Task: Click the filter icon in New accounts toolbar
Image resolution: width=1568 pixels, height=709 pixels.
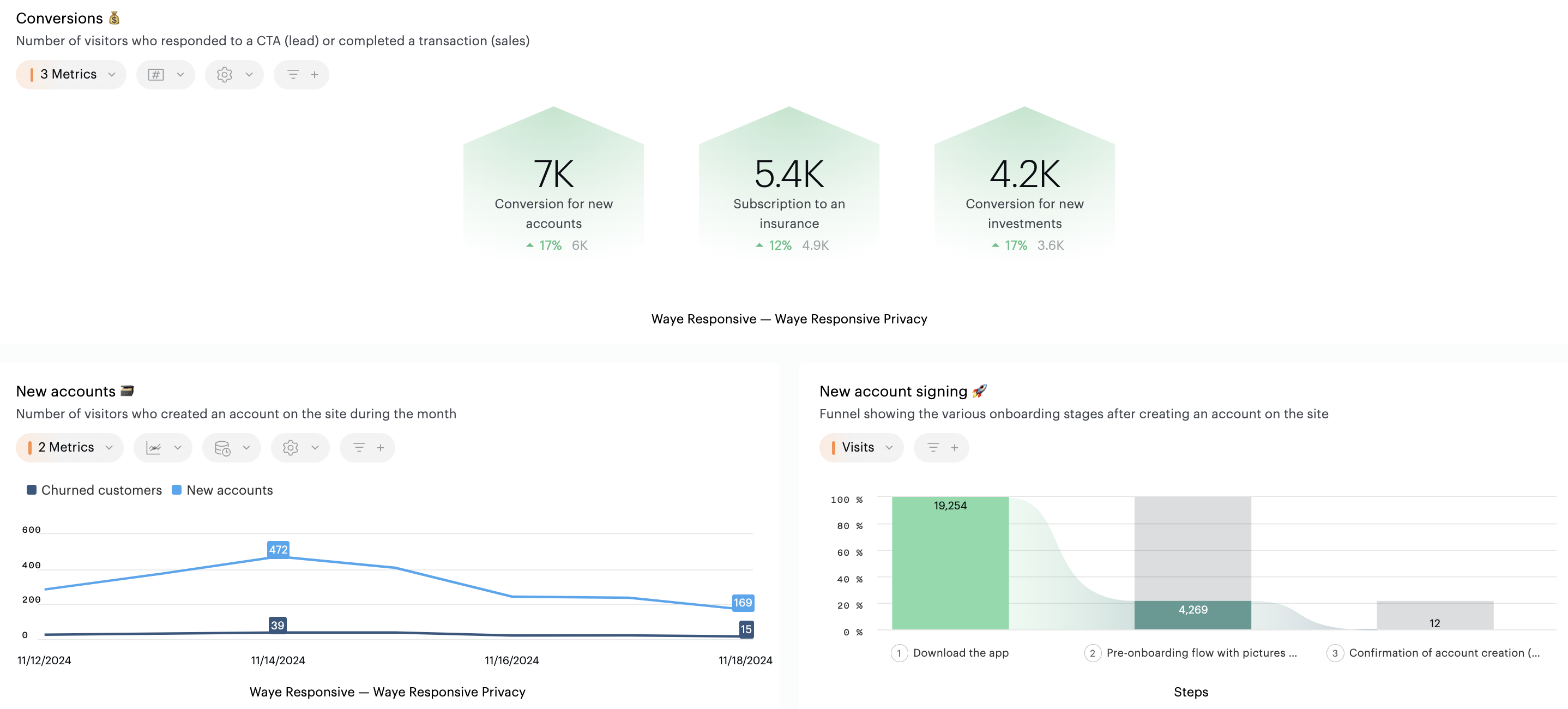Action: coord(359,448)
